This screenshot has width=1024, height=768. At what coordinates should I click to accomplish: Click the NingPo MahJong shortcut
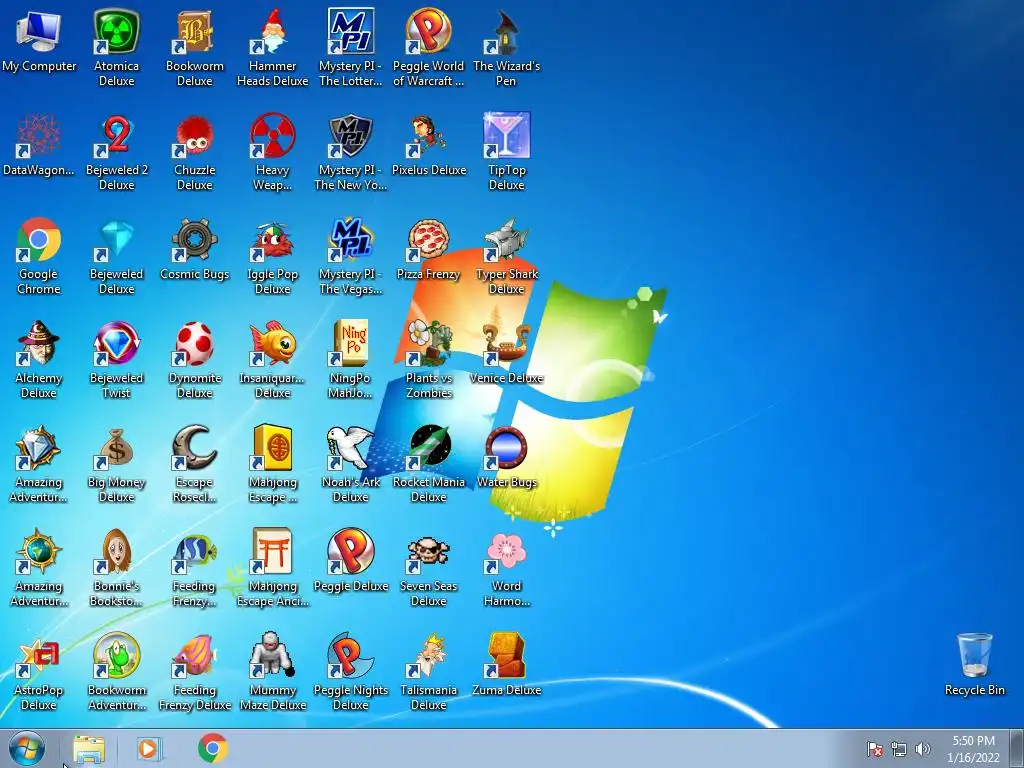point(351,344)
